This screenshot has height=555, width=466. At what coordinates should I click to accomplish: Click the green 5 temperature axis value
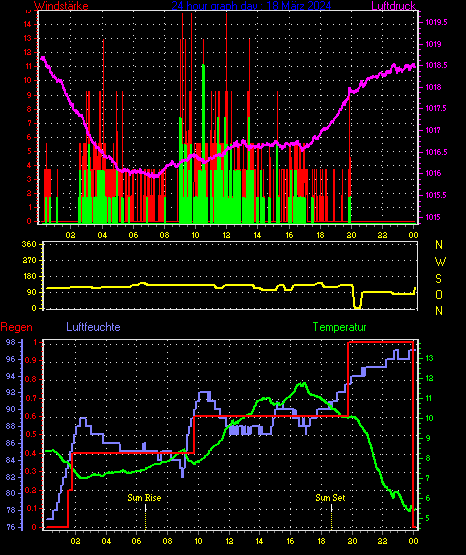tap(427, 518)
